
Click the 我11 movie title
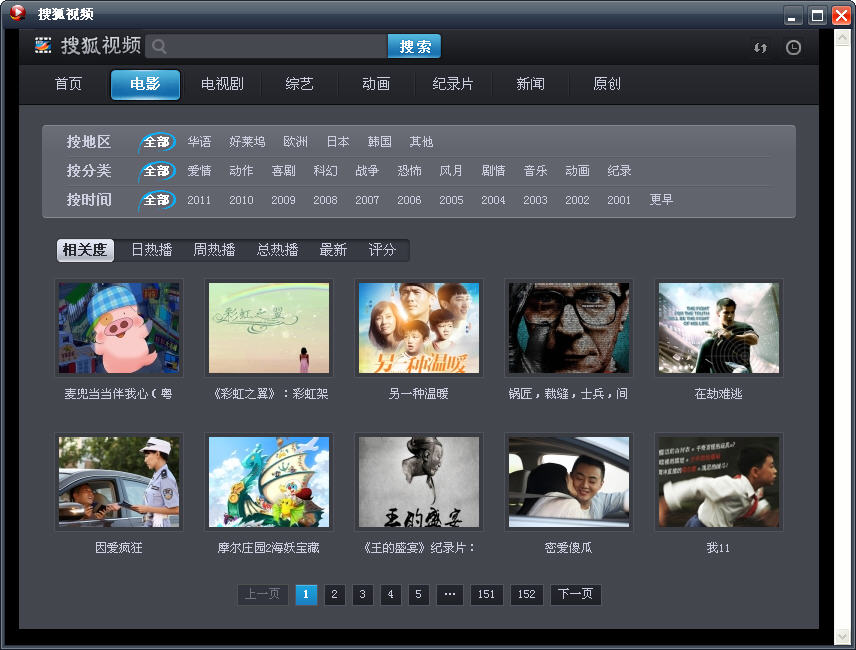[718, 547]
